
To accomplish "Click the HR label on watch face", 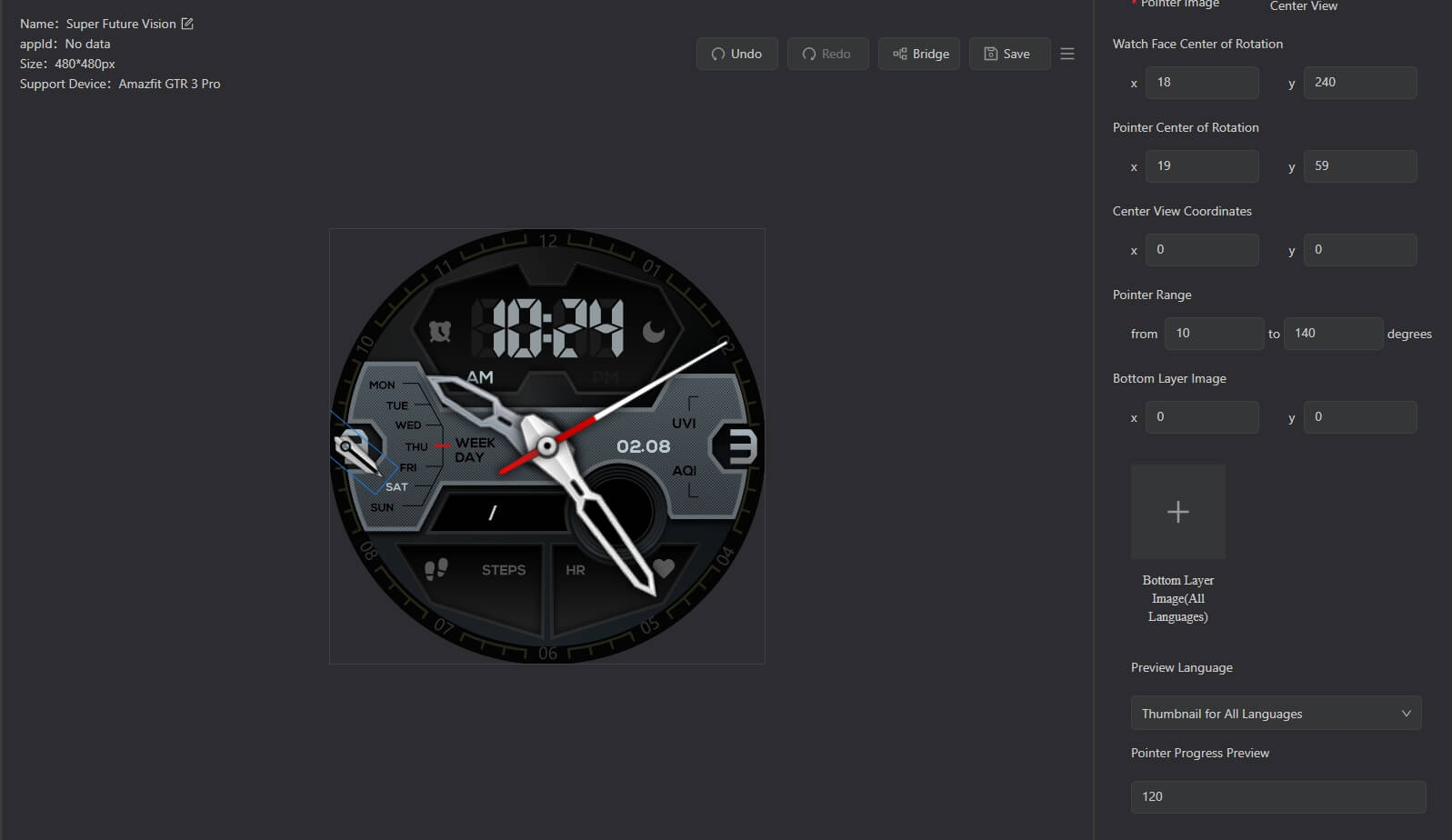I will pos(576,570).
